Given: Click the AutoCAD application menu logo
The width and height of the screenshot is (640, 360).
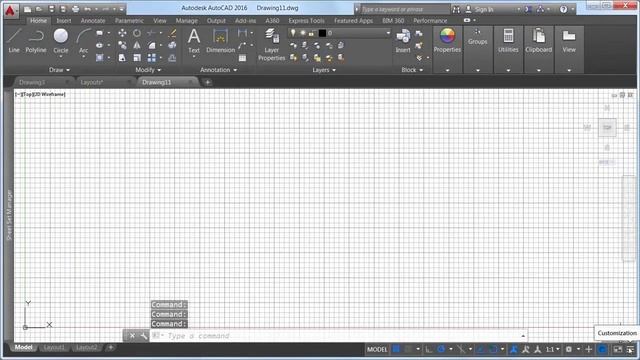Looking at the screenshot, I should tap(10, 11).
